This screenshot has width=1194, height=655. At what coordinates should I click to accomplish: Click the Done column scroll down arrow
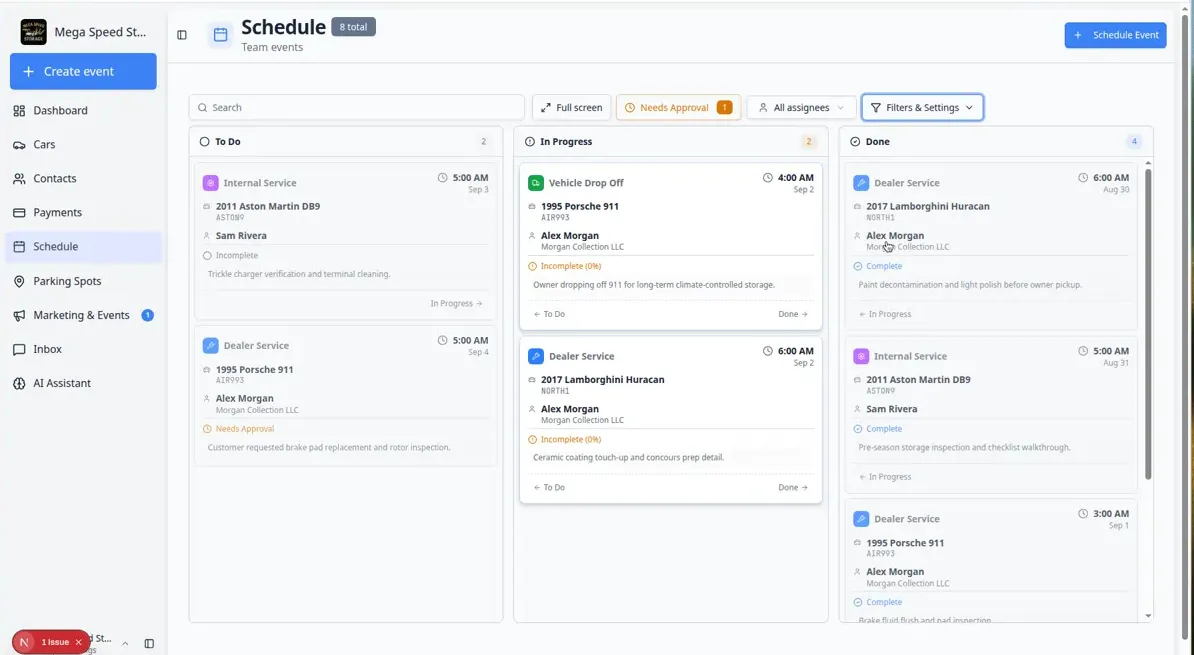point(1148,615)
